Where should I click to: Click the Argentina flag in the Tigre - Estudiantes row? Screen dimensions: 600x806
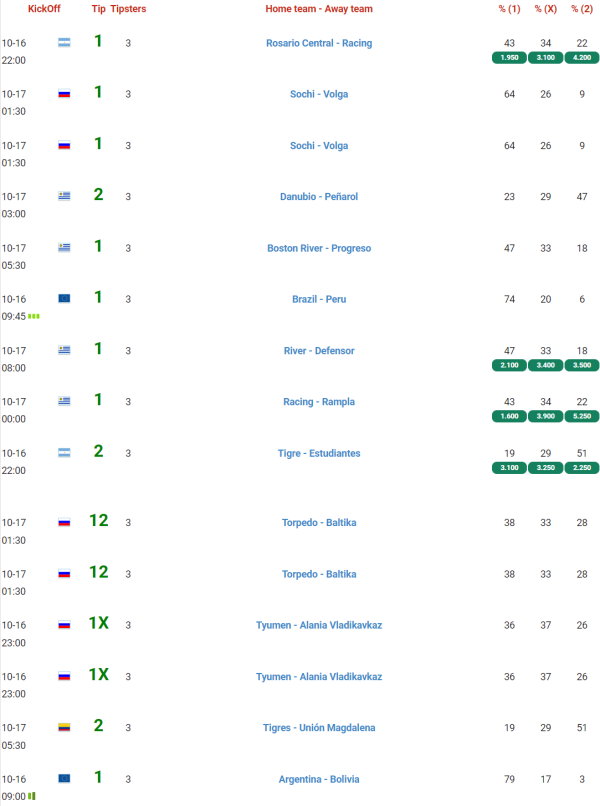[x=64, y=453]
